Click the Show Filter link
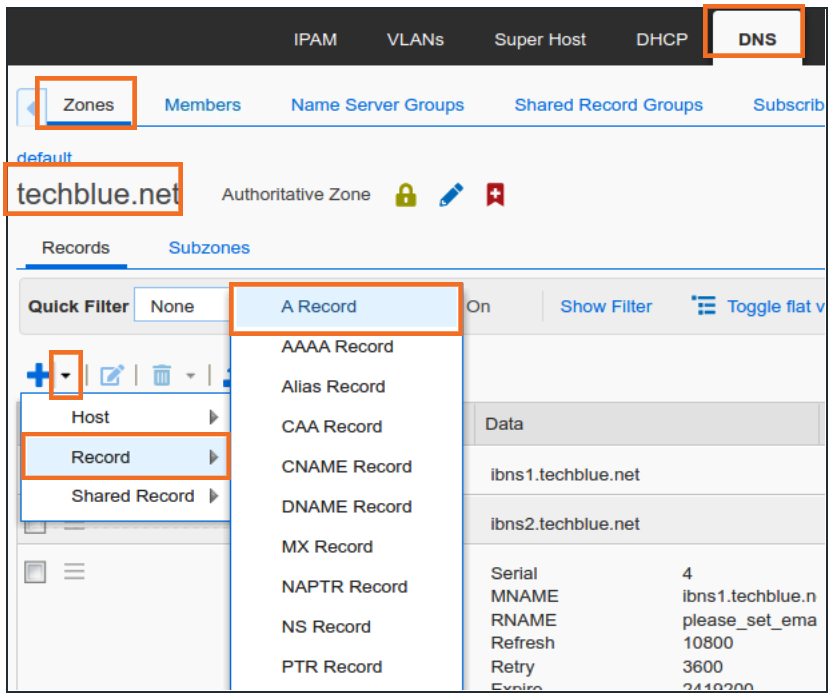Viewport: 832px width, 698px height. click(605, 307)
